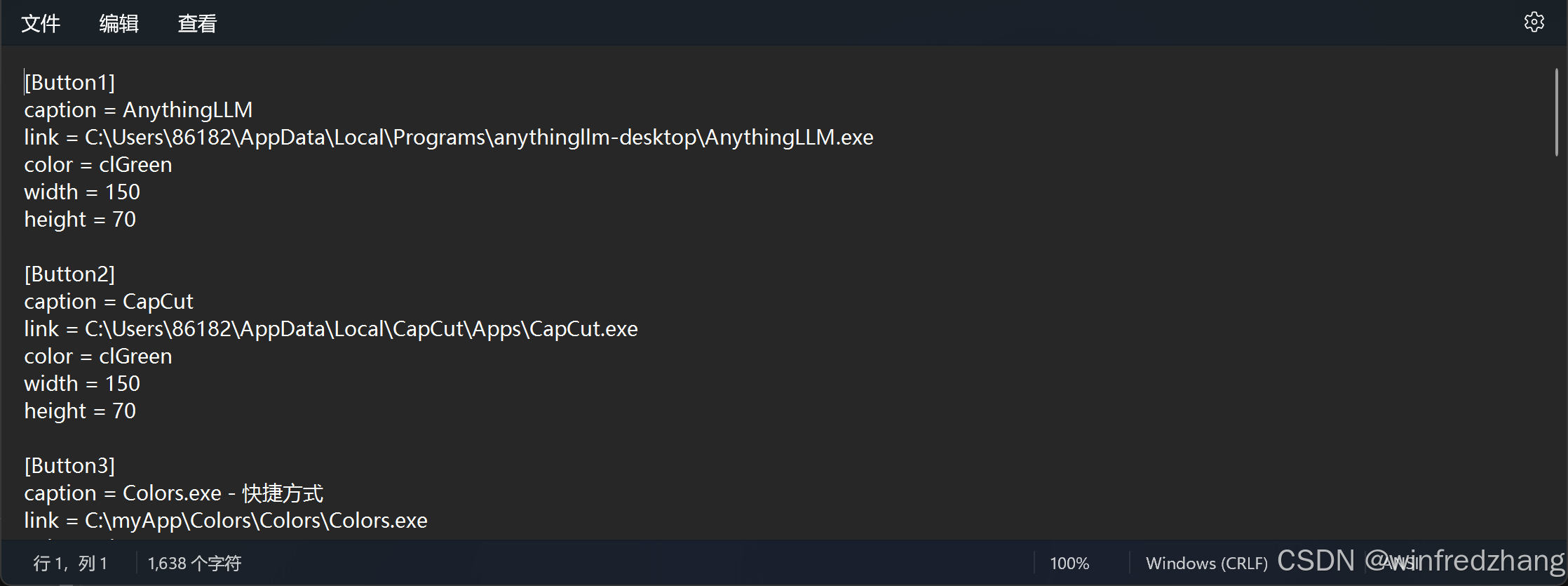
Task: Place cursor on the [Button1] header line
Action: point(70,83)
